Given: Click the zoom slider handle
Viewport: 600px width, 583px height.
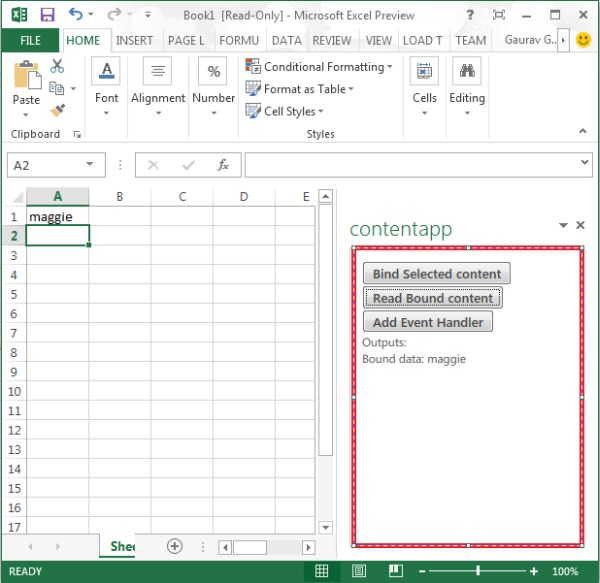Looking at the screenshot, I should pyautogui.click(x=478, y=571).
